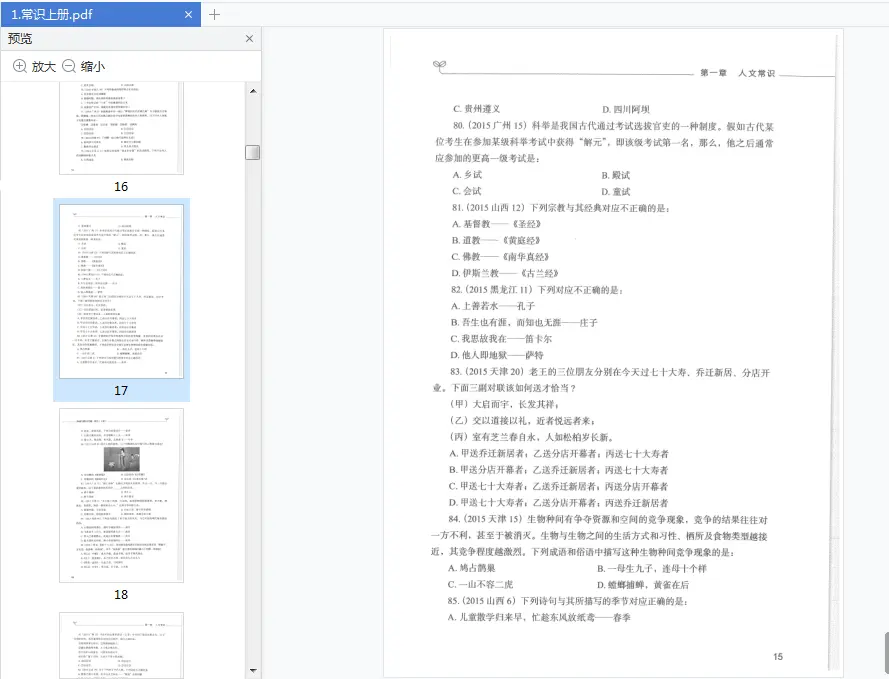This screenshot has height=679, width=889.
Task: Select page 18 thumbnail
Action: tap(121, 495)
